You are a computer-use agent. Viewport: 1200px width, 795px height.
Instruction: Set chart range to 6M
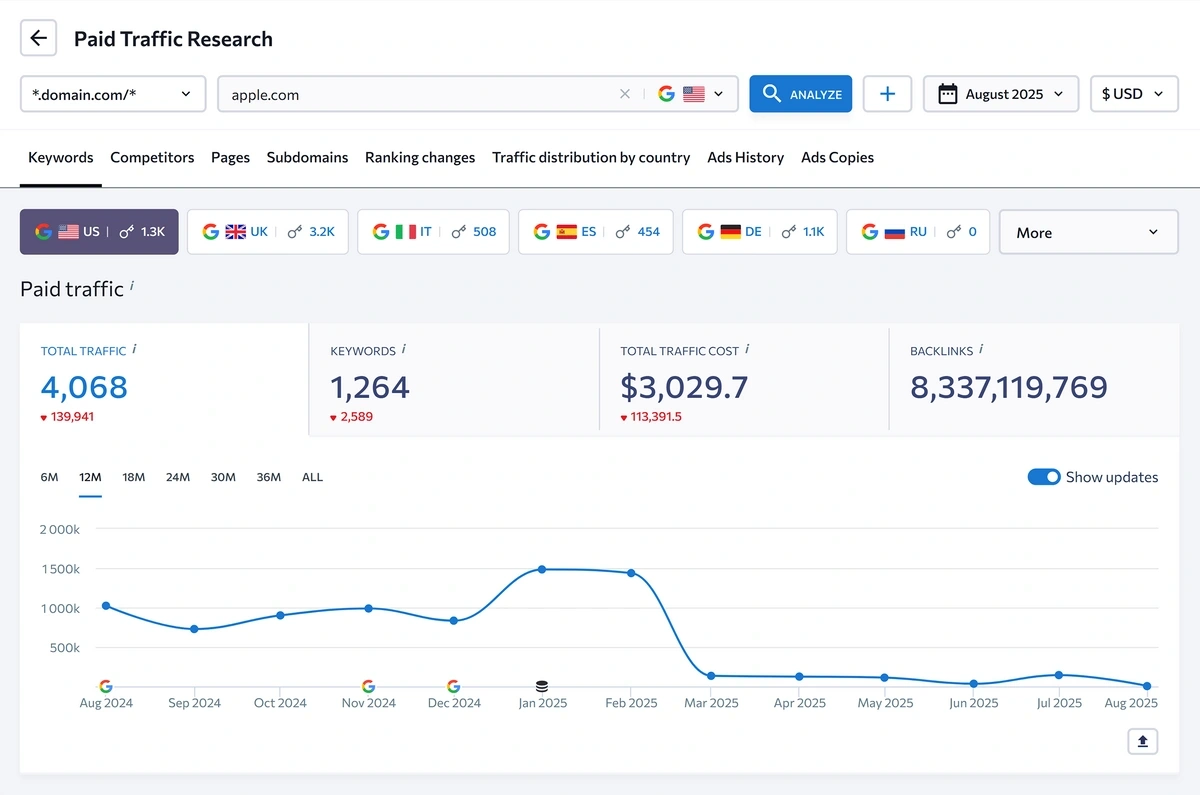pos(49,477)
